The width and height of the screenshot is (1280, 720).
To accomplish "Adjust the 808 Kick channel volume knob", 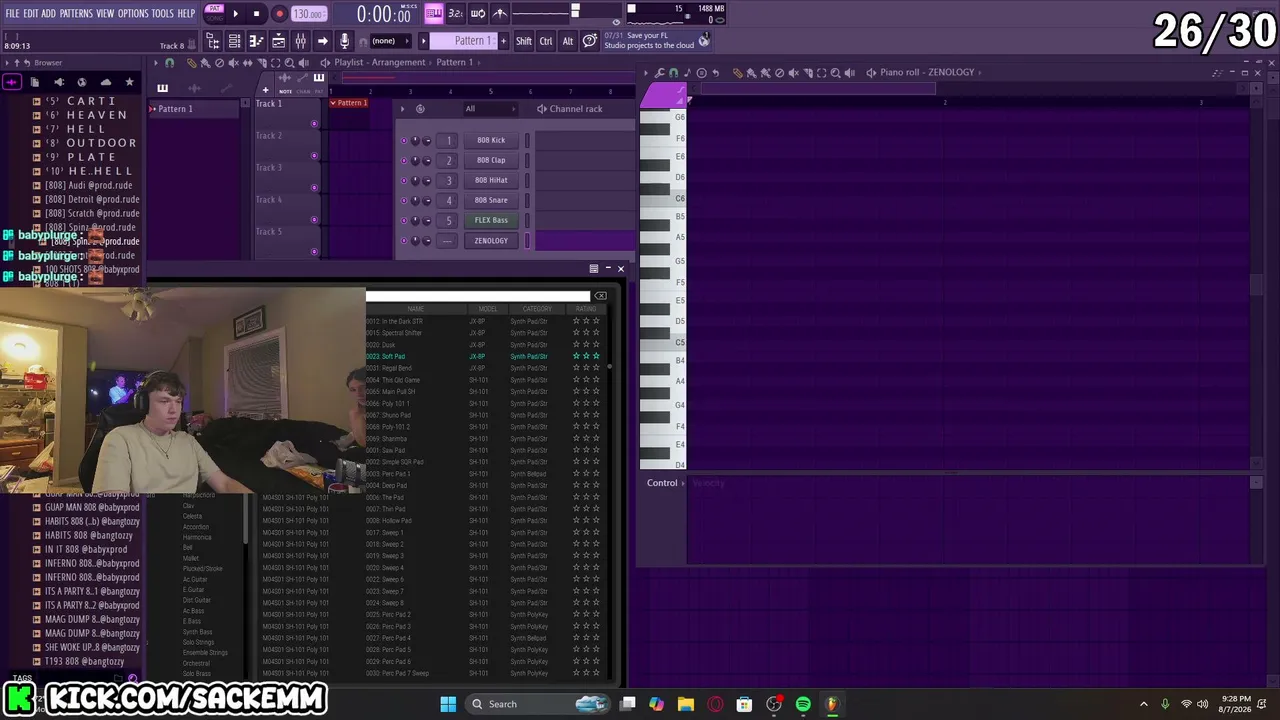I will click(427, 141).
